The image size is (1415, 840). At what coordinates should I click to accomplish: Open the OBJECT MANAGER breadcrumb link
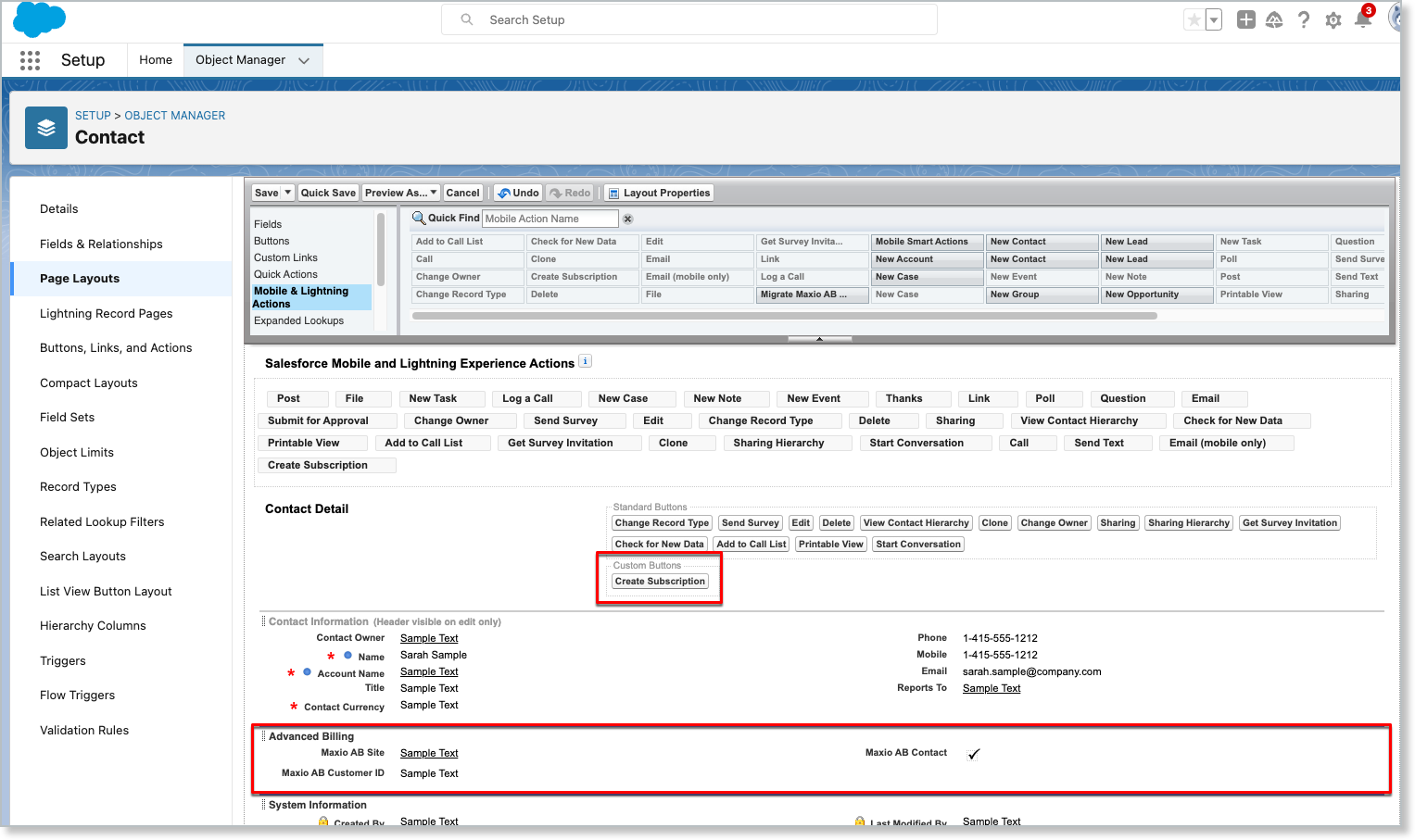[x=174, y=115]
